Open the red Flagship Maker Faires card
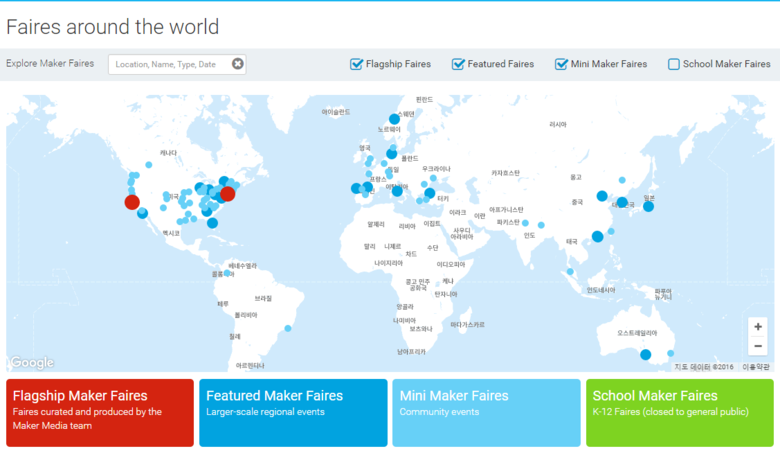The width and height of the screenshot is (780, 451). point(100,413)
